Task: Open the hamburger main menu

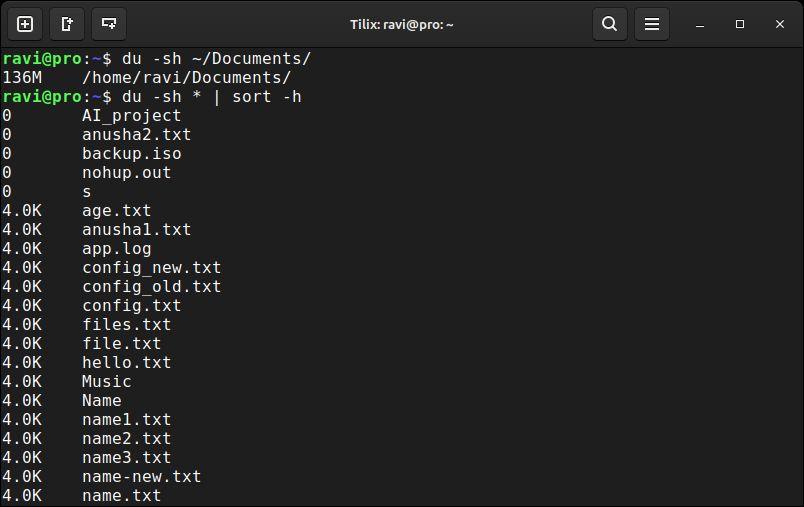Action: pos(652,24)
